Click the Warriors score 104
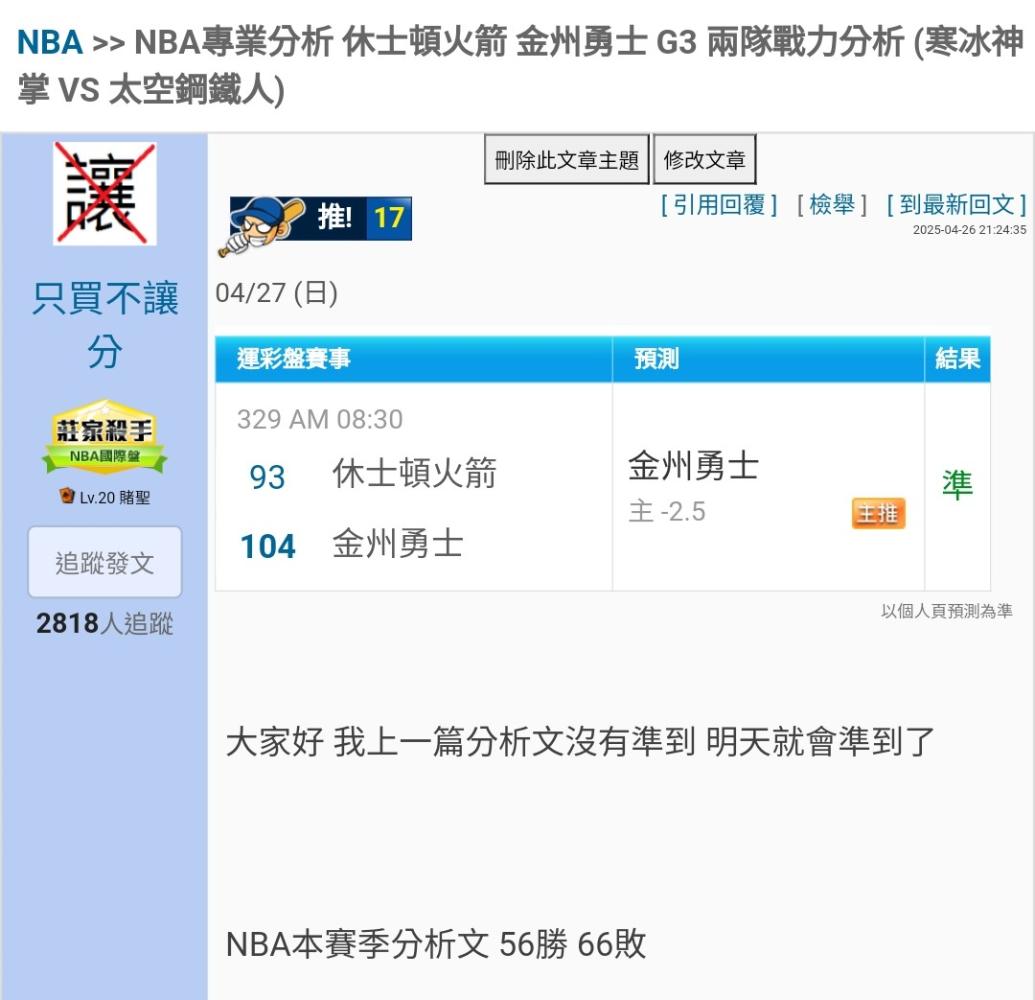This screenshot has width=1035, height=1000. tap(267, 546)
